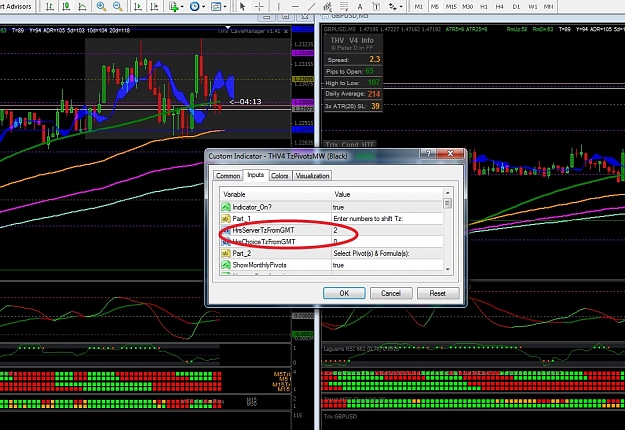Set timeframe to M5

(x=435, y=6)
